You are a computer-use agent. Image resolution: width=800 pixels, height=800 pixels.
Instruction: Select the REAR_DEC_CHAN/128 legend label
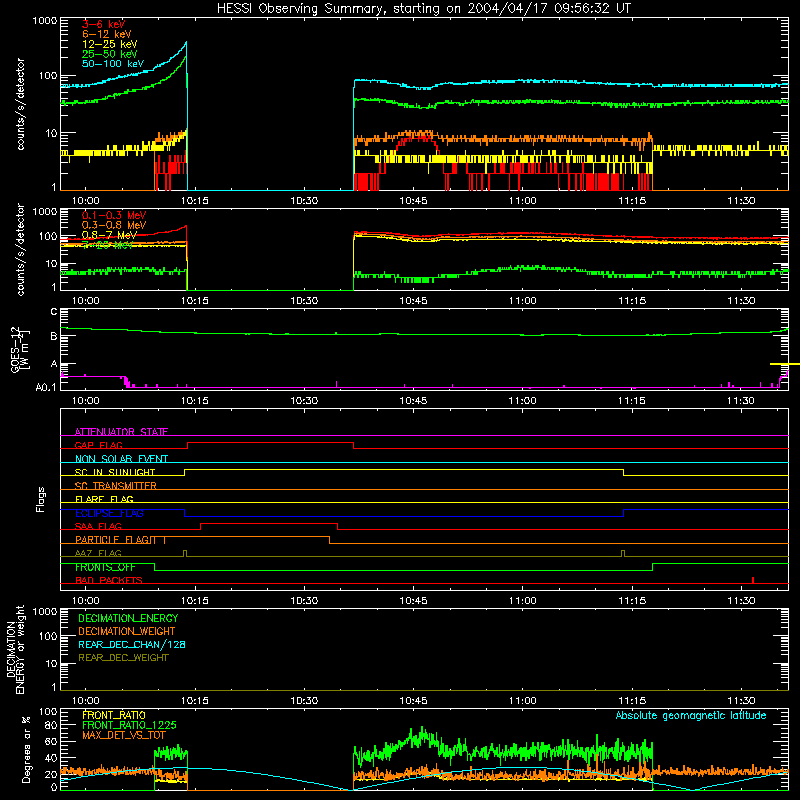tap(132, 644)
